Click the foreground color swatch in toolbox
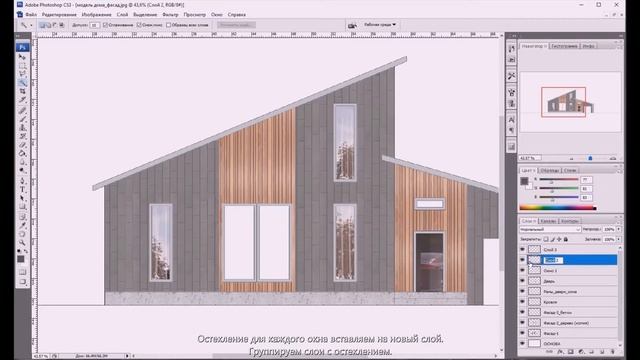This screenshot has width=640, height=360. [21, 259]
